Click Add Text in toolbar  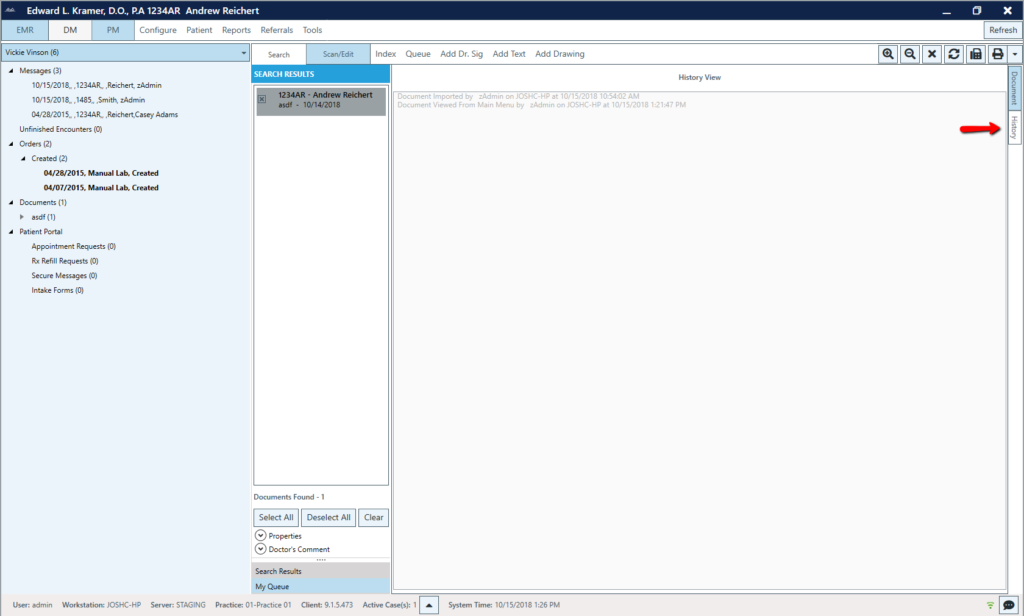click(509, 54)
